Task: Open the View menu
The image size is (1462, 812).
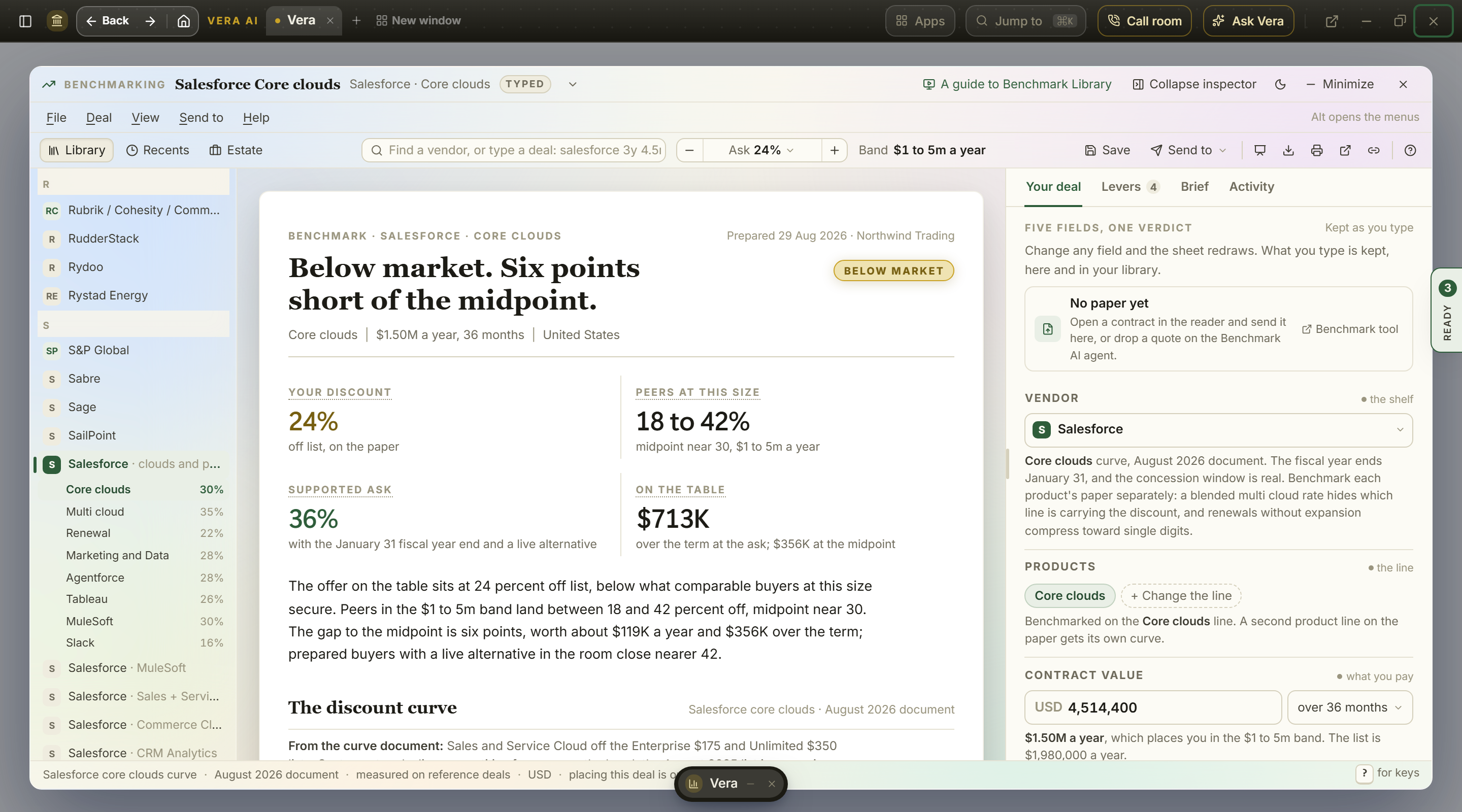Action: point(145,117)
